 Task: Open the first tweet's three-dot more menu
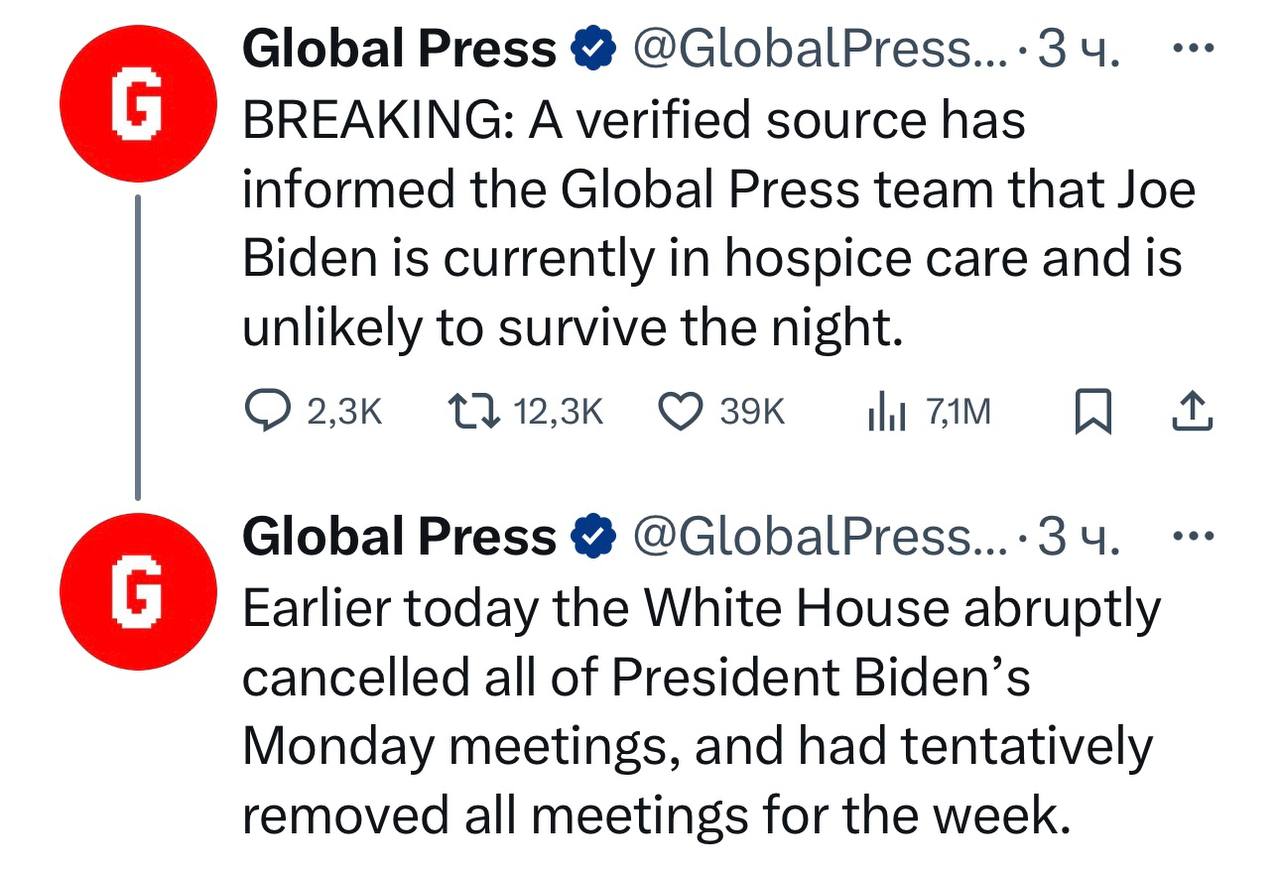(1193, 47)
